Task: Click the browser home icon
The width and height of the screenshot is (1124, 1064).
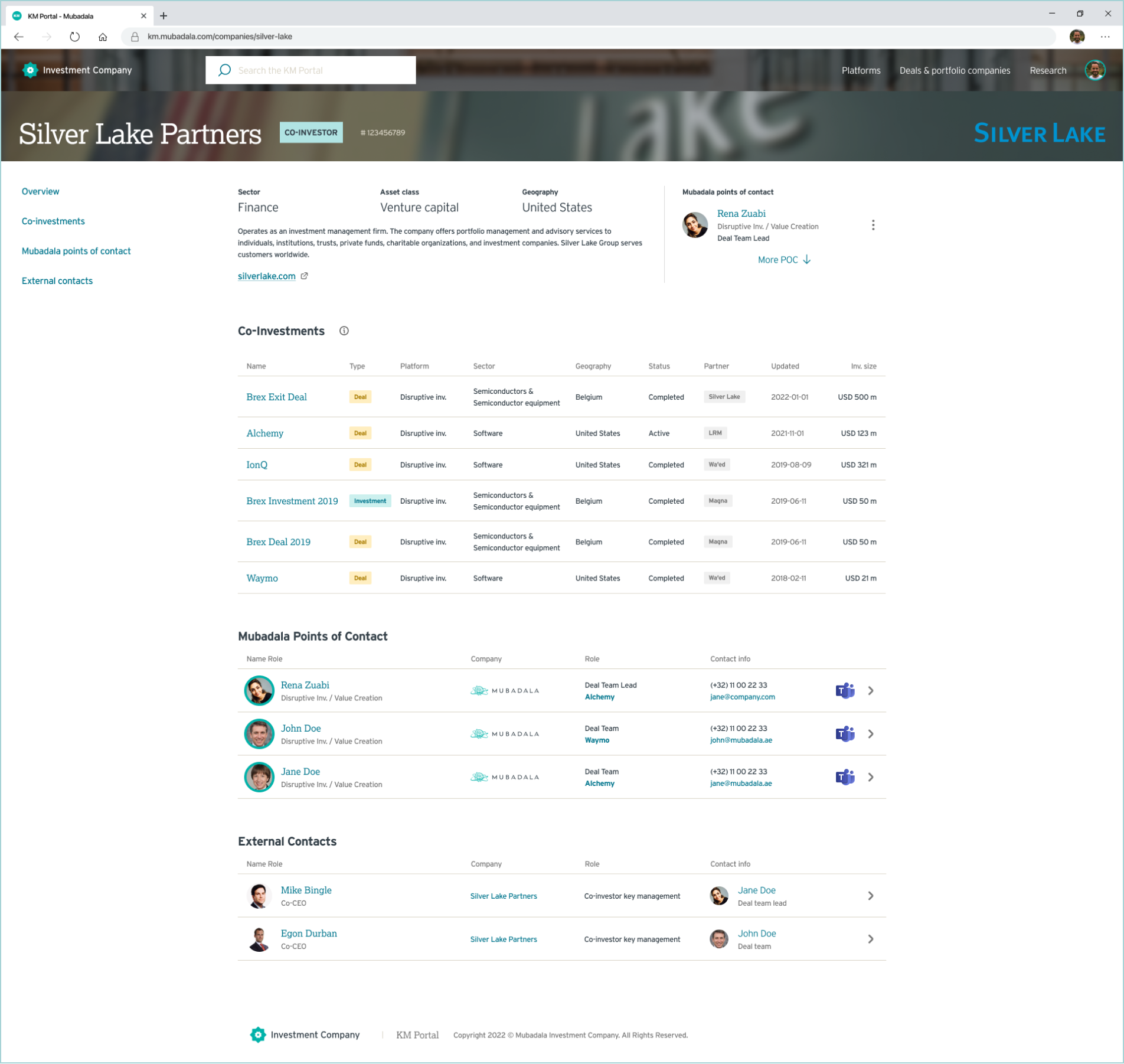Action: (x=103, y=37)
